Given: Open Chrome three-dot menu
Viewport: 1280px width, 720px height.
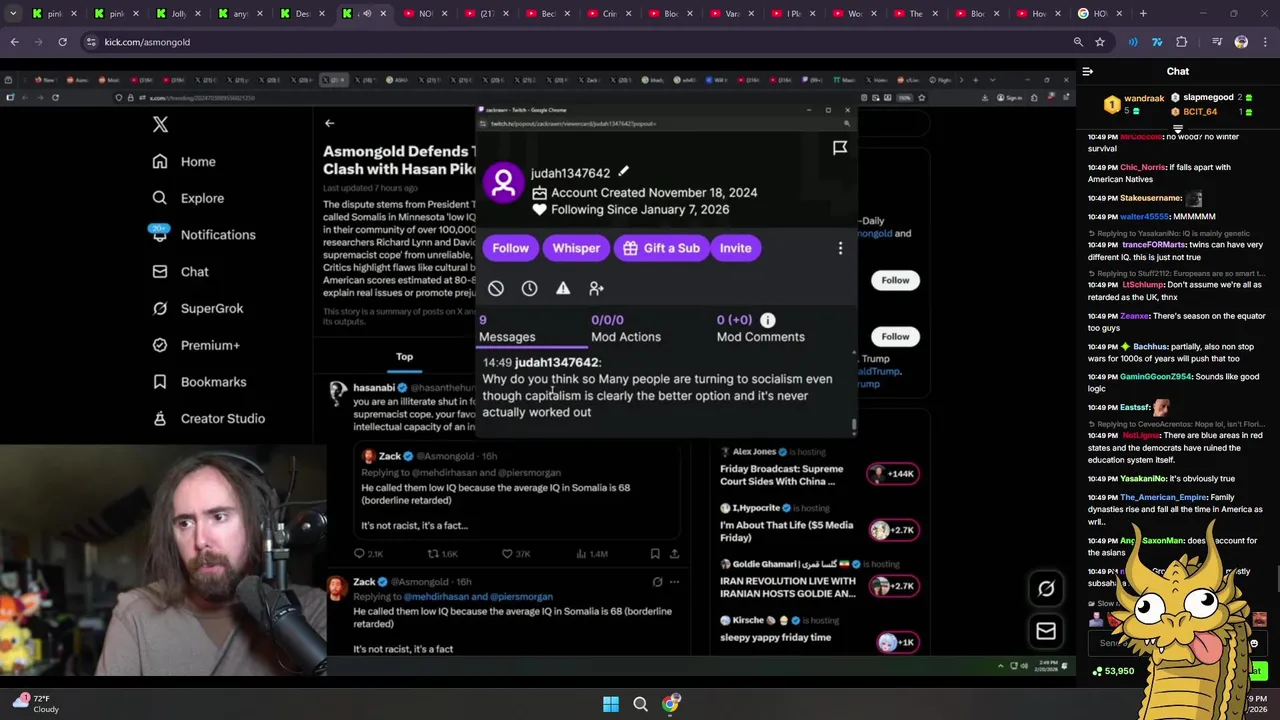Looking at the screenshot, I should click(1265, 42).
